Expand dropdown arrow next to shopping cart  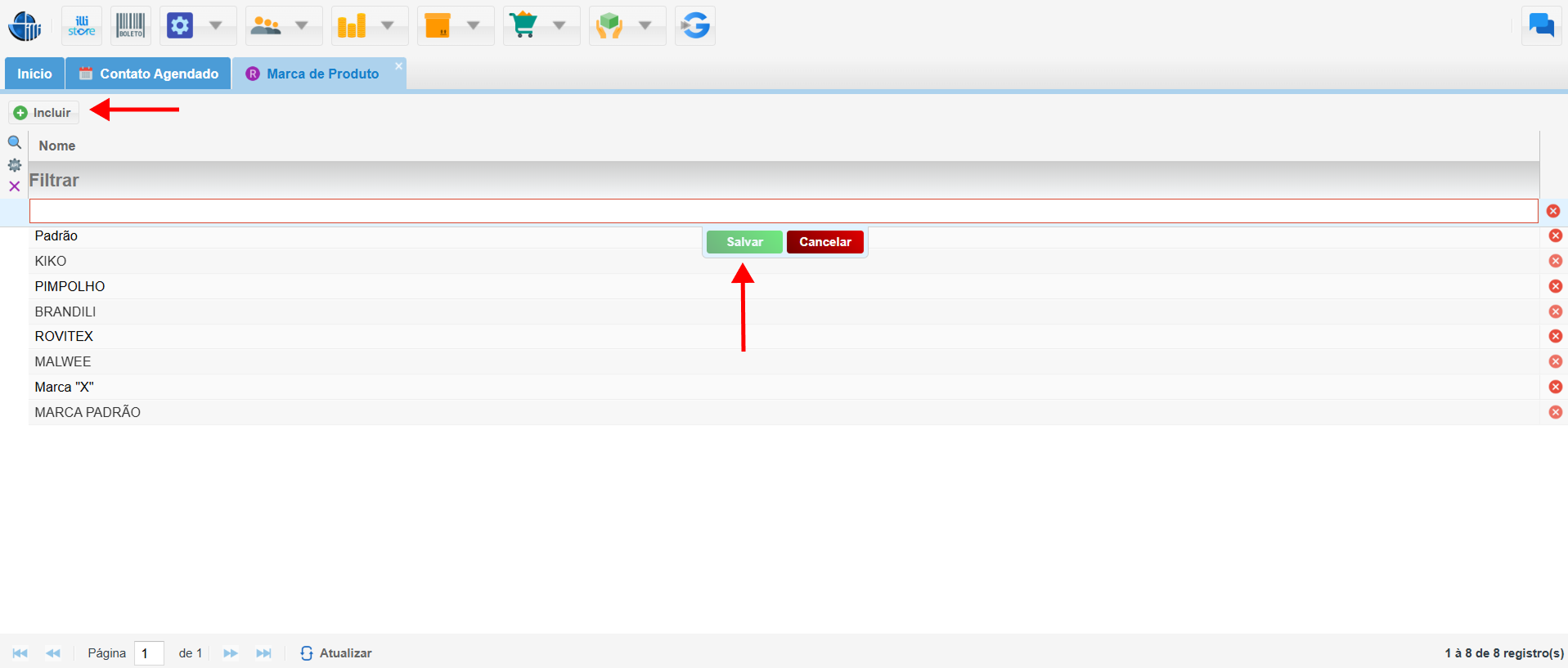click(559, 26)
